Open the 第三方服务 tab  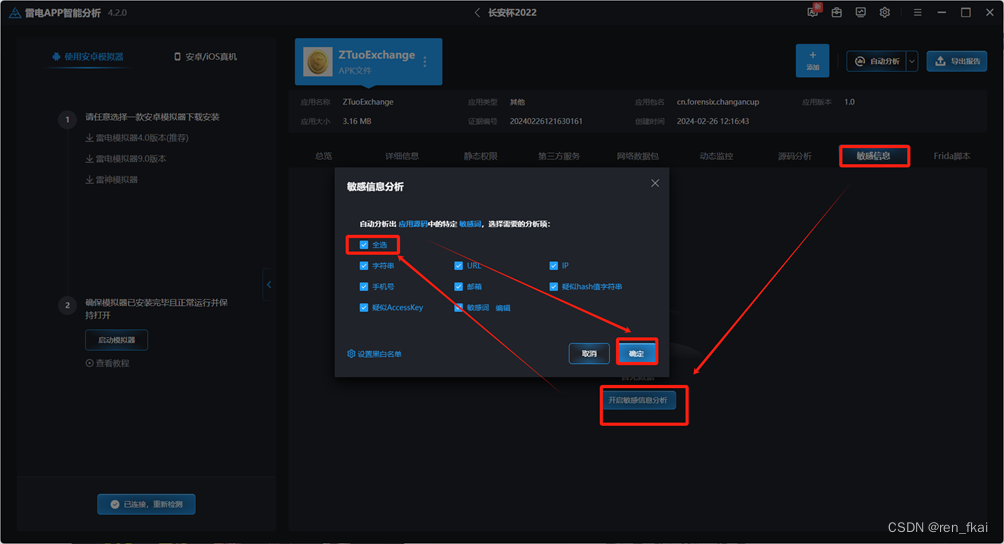[x=559, y=156]
